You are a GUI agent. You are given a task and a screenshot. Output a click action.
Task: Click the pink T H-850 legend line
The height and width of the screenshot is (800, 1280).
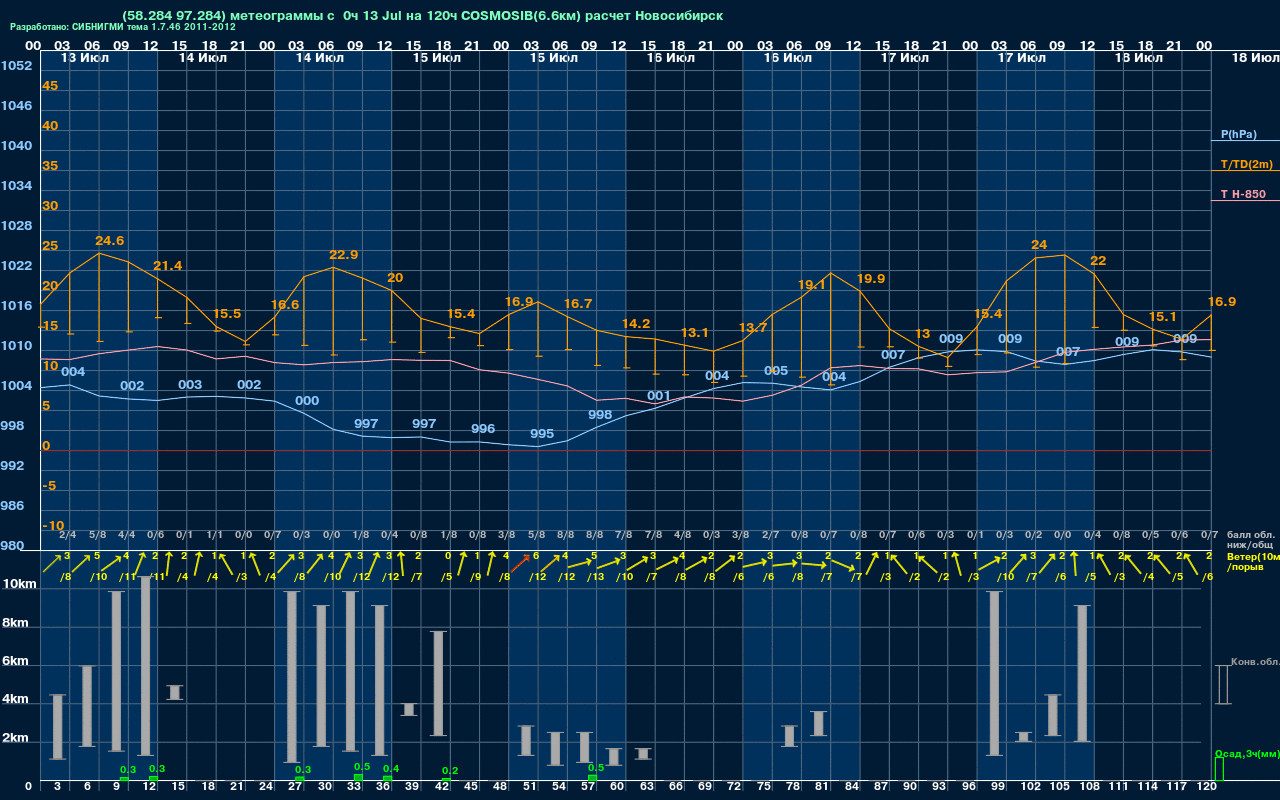pyautogui.click(x=1245, y=201)
